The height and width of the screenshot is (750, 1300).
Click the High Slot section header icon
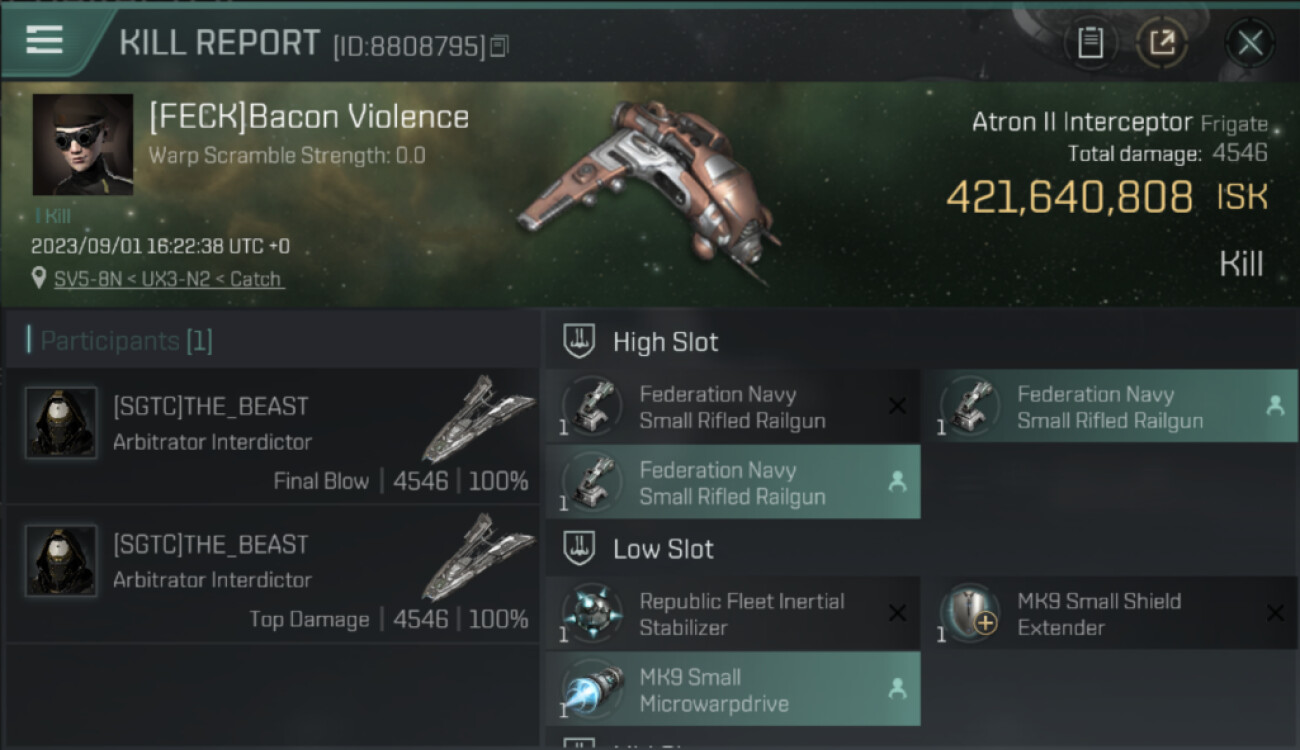(580, 342)
